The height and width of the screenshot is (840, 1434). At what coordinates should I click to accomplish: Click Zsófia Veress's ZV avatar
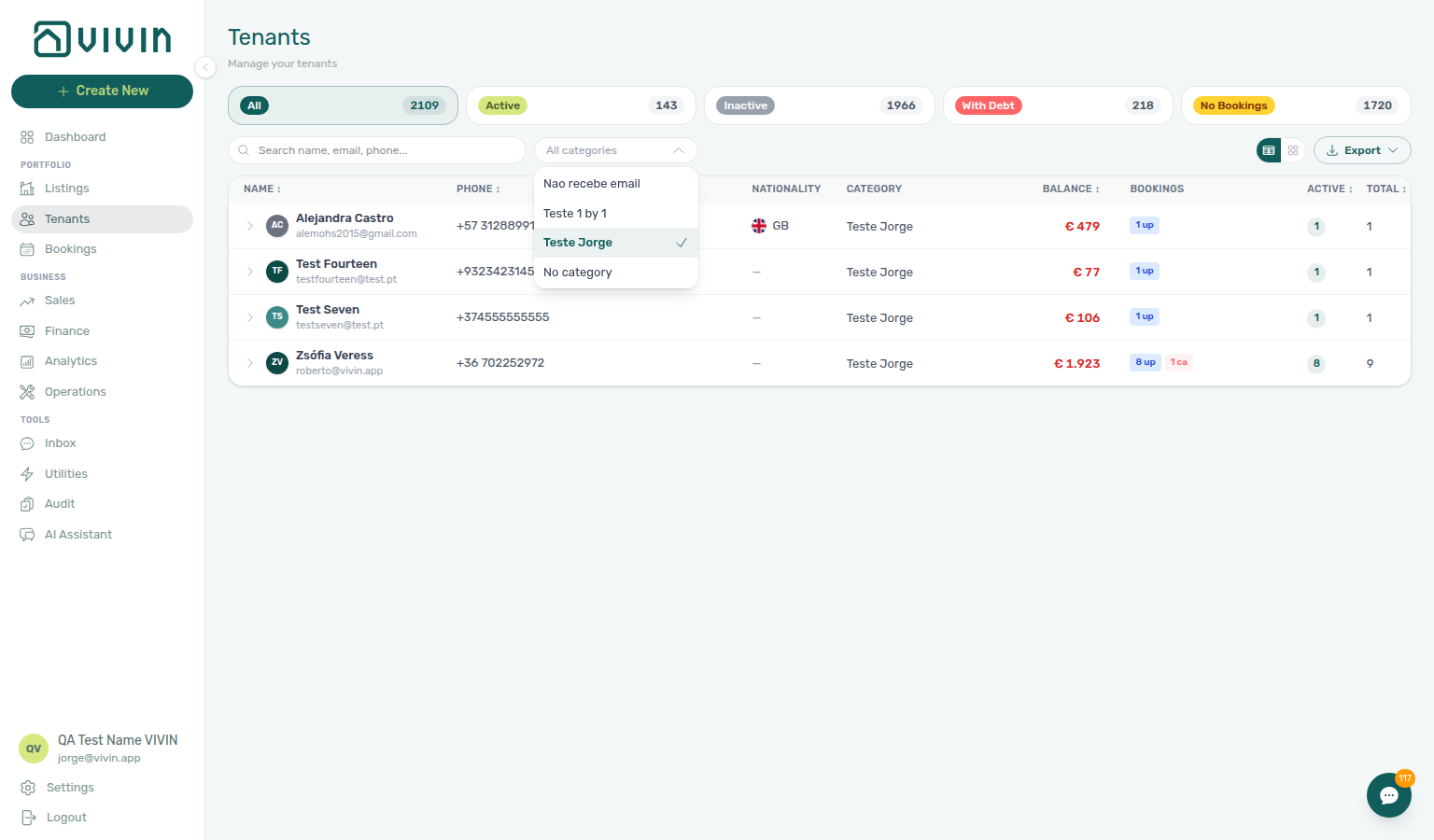tap(277, 363)
